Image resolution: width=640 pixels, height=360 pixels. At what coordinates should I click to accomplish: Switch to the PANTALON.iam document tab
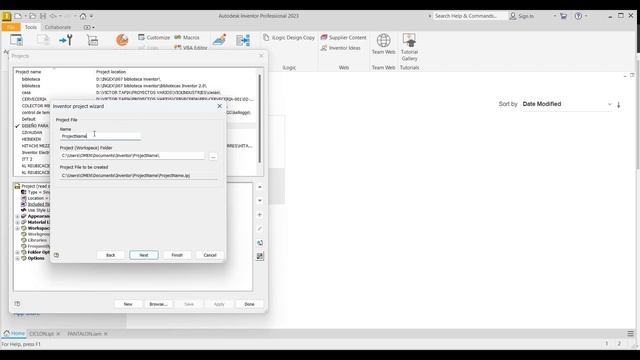84,334
